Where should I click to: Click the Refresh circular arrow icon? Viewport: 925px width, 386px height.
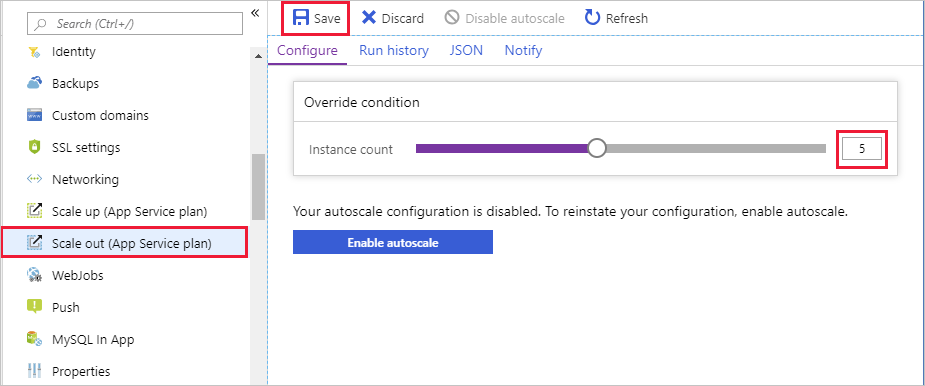pos(592,18)
